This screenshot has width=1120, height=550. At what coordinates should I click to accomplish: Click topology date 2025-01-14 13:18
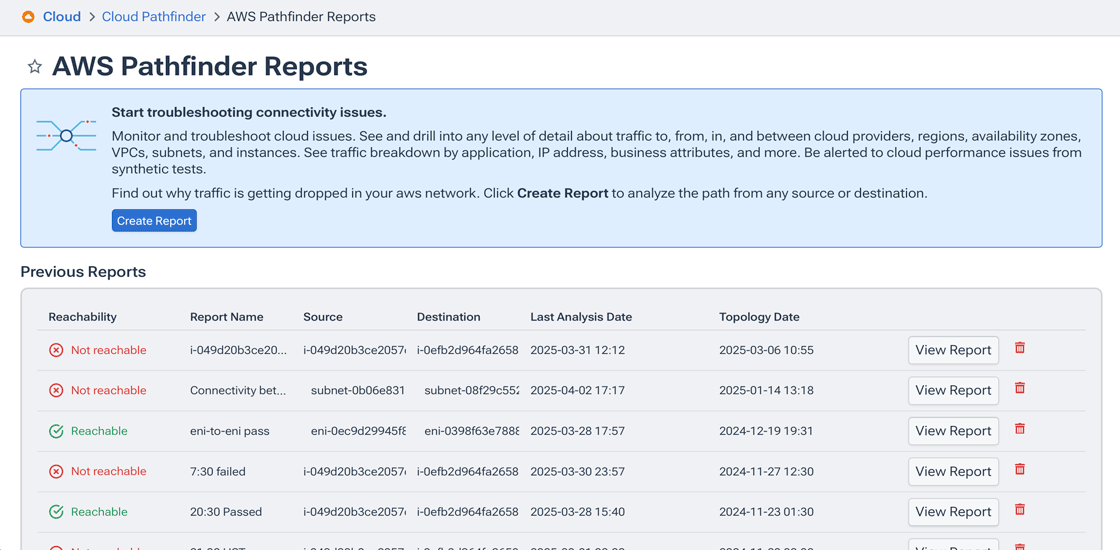pos(766,391)
